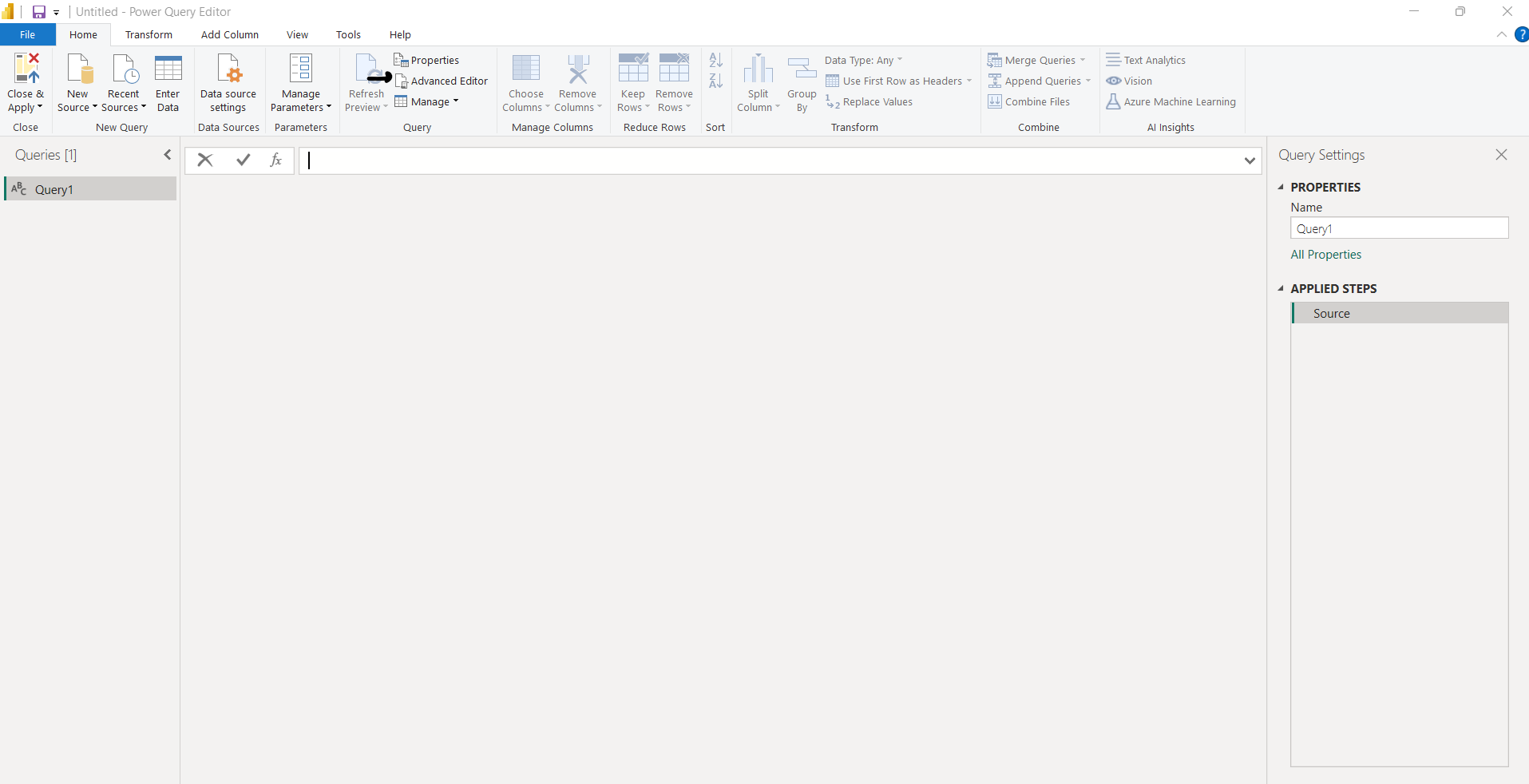Screen dimensions: 1529x784
Task: Click the Close & Apply icon
Action: [x=26, y=69]
